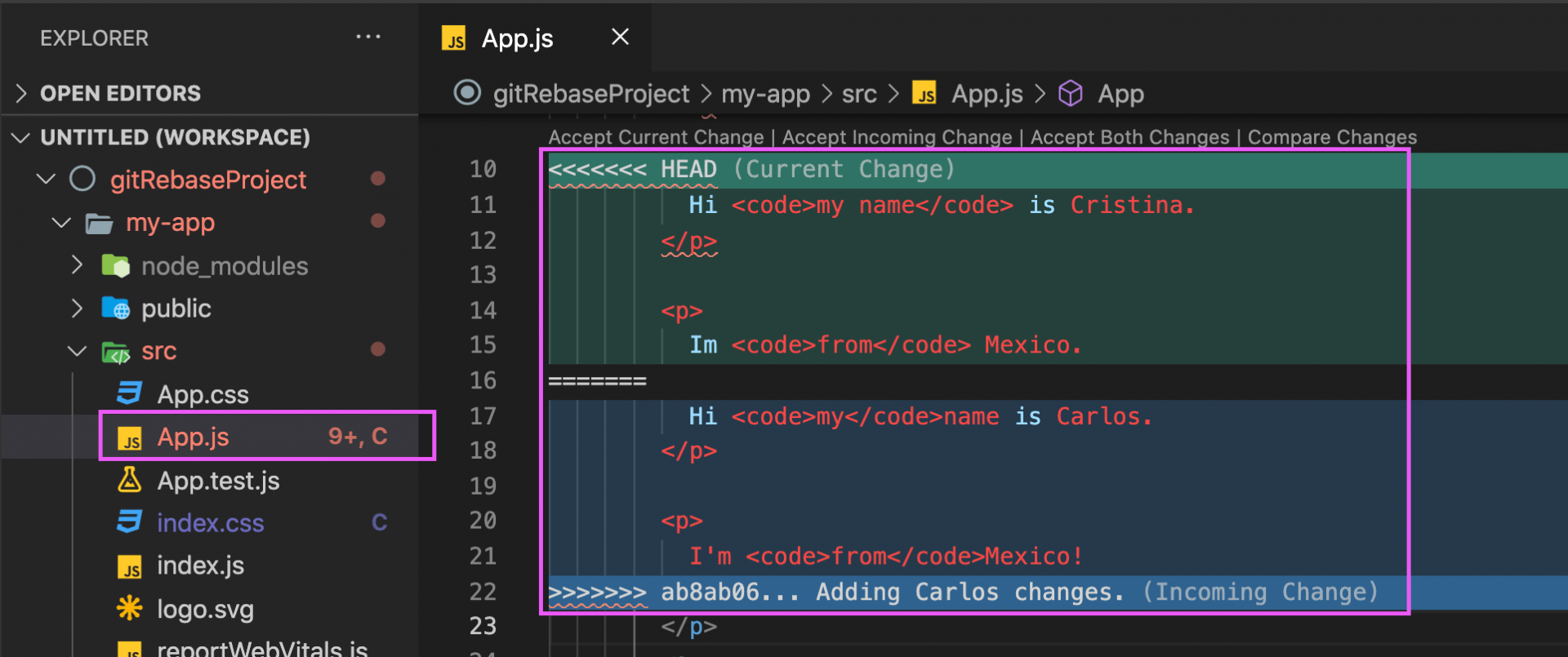Click the purple cube symbol icon in breadcrumb
This screenshot has height=657, width=1568.
pyautogui.click(x=1071, y=93)
